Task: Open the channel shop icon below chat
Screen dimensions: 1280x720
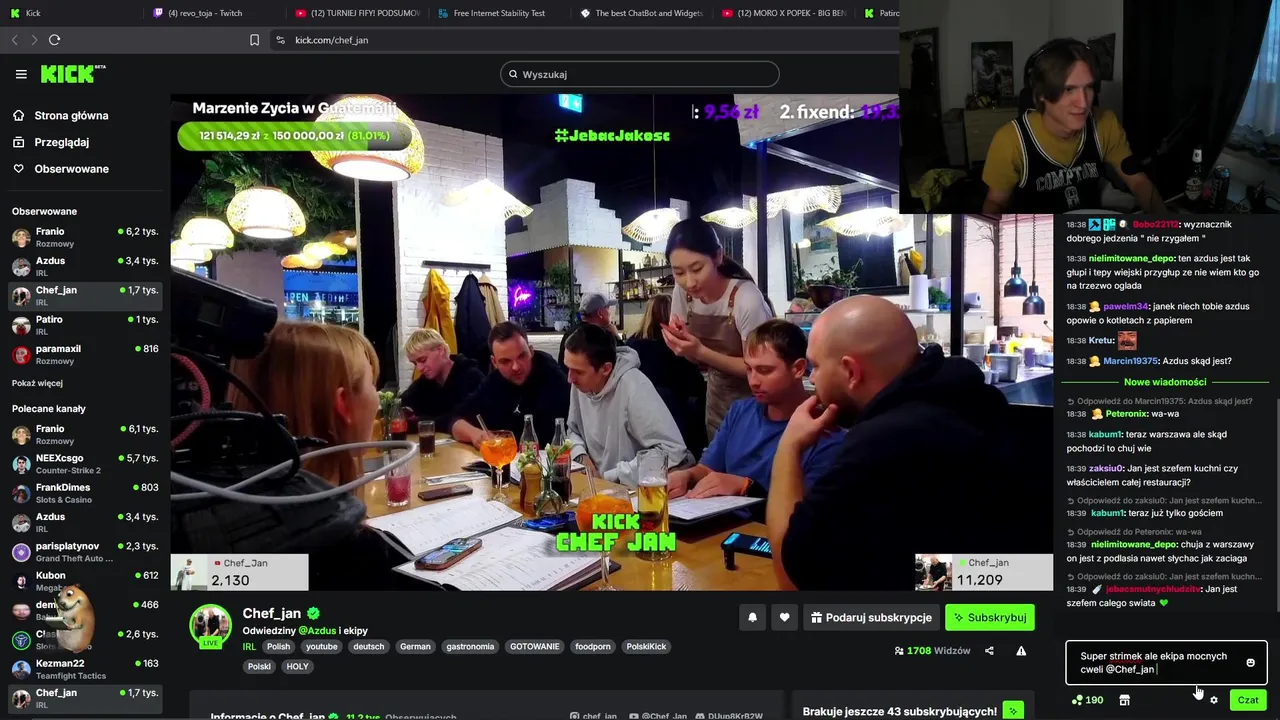Action: pyautogui.click(x=1124, y=700)
